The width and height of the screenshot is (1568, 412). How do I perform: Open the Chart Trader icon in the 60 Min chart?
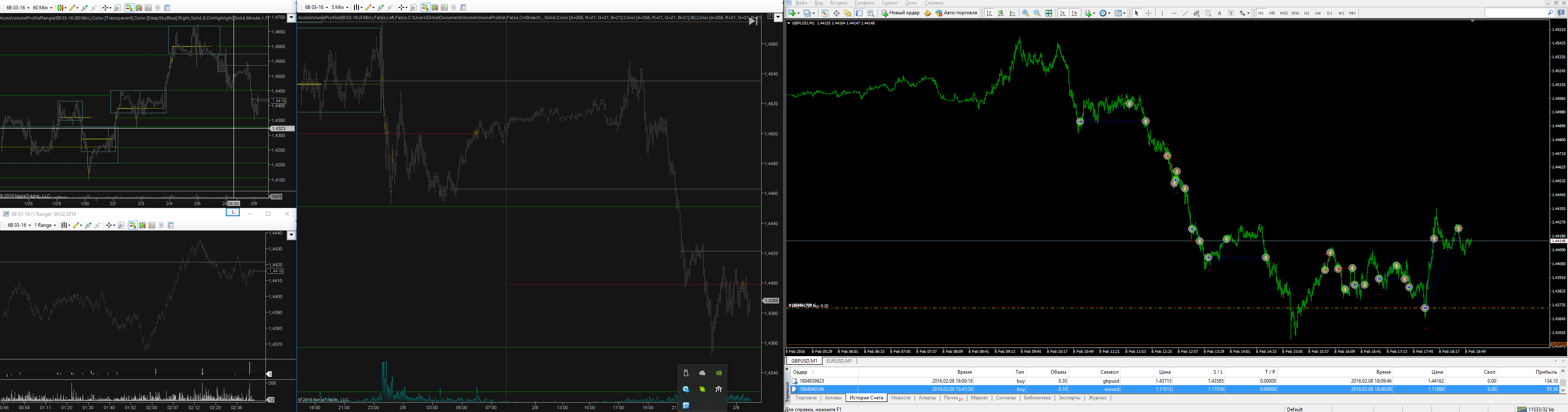coord(129,7)
